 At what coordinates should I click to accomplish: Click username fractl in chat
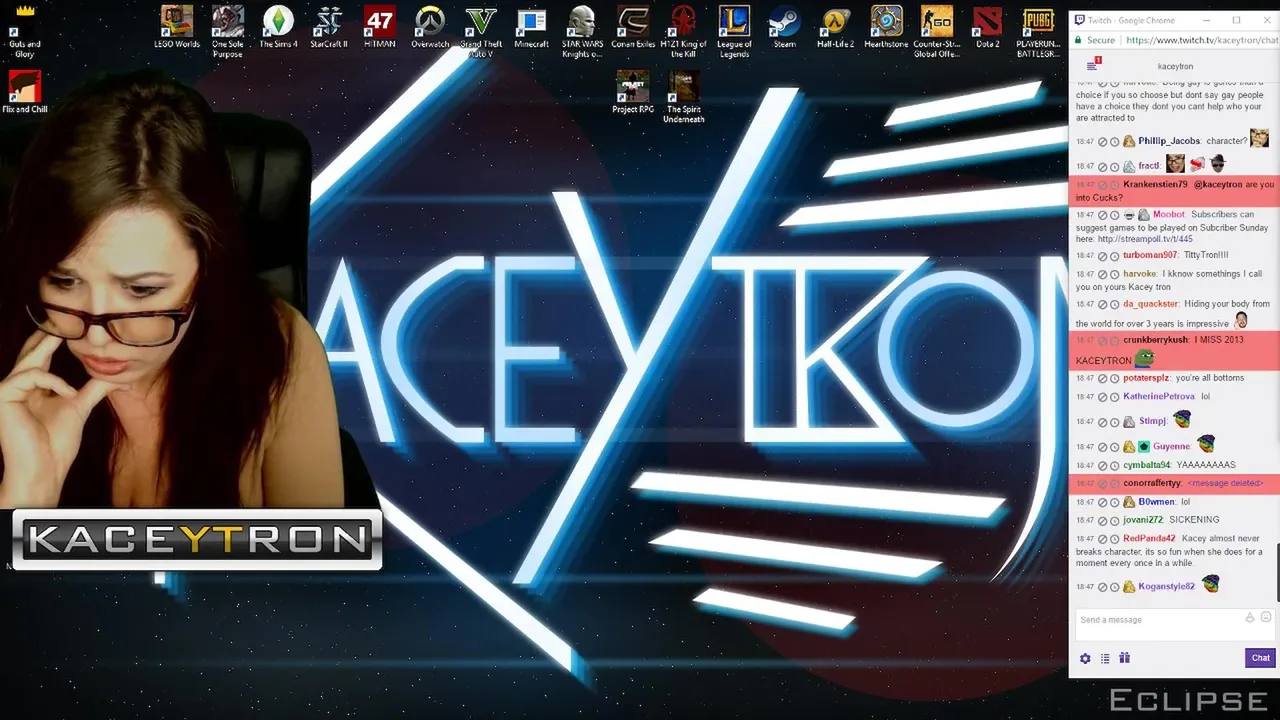pyautogui.click(x=1149, y=166)
